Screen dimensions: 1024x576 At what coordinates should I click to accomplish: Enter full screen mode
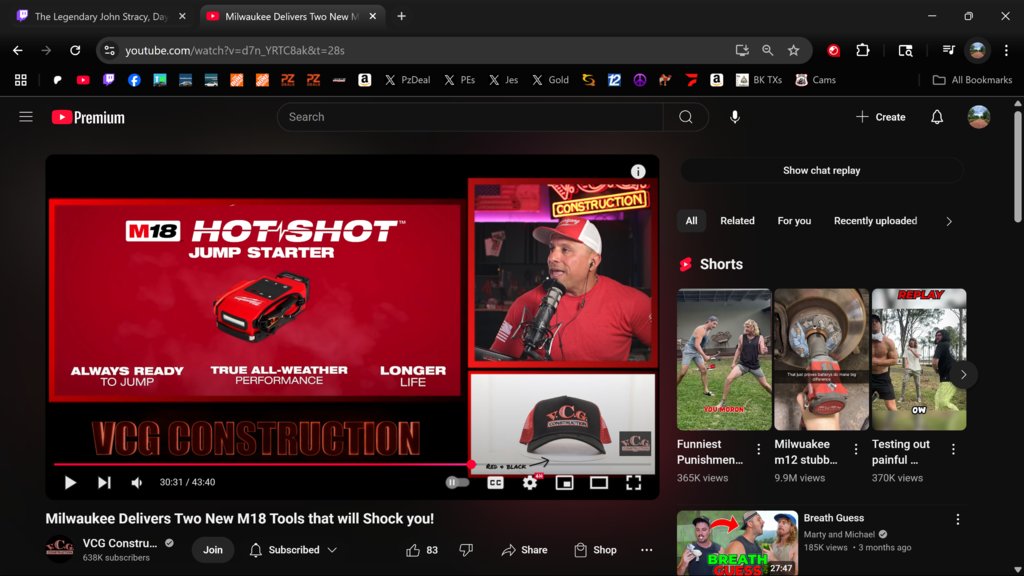pos(633,483)
